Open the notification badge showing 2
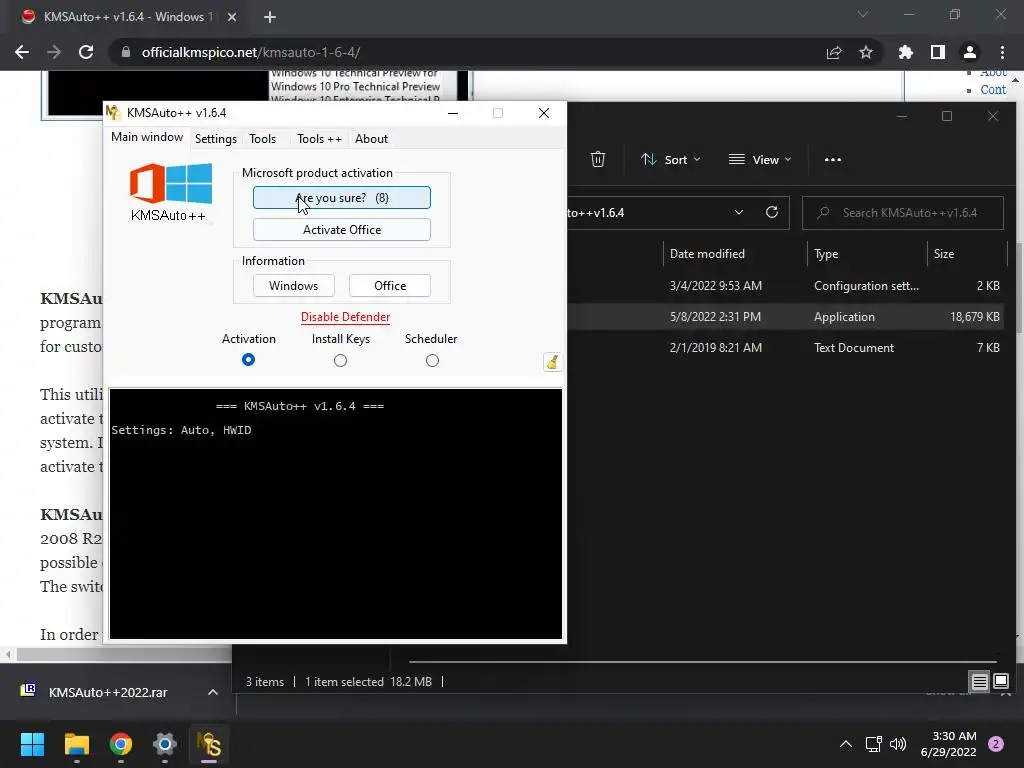The width and height of the screenshot is (1024, 768). 996,744
